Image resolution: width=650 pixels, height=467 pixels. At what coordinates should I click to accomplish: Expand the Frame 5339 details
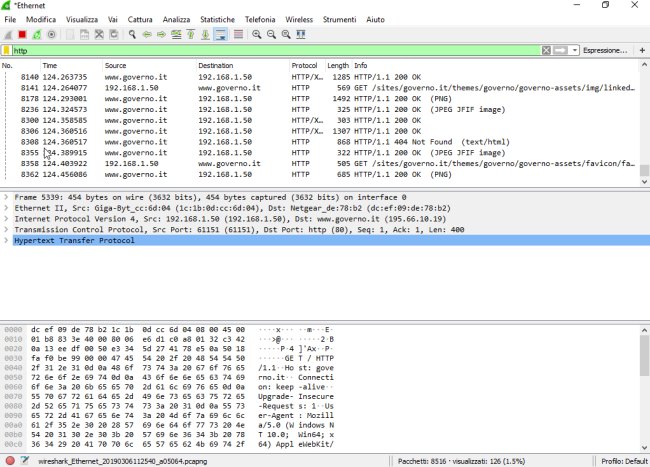[6, 197]
